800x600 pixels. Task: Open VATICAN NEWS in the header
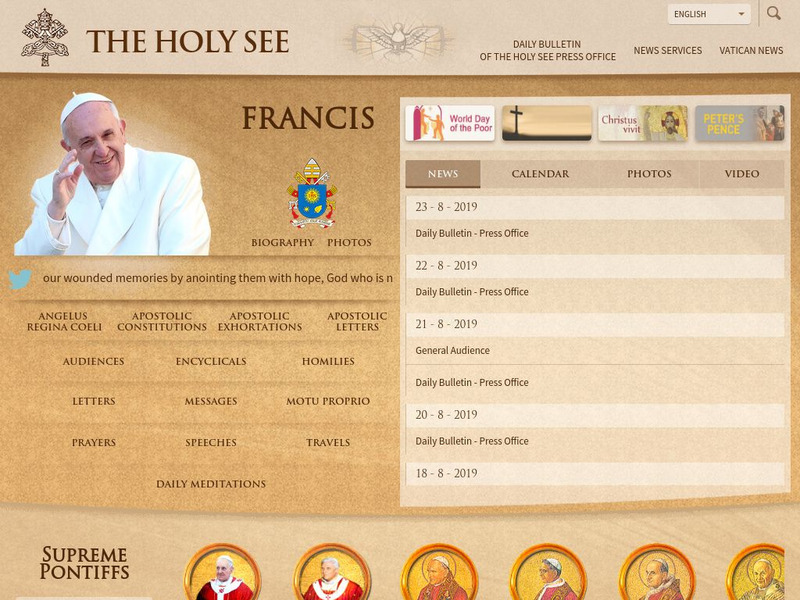(x=751, y=51)
